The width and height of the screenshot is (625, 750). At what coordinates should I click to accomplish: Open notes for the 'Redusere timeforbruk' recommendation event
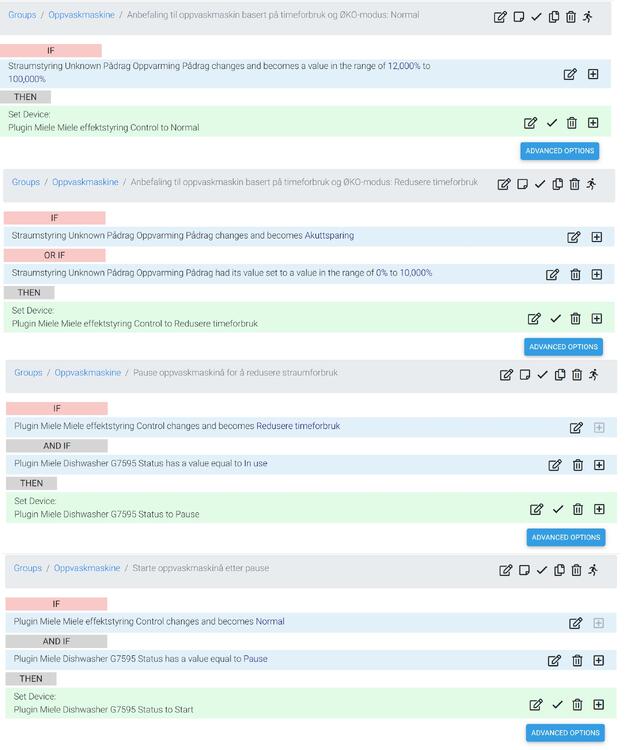coord(522,184)
